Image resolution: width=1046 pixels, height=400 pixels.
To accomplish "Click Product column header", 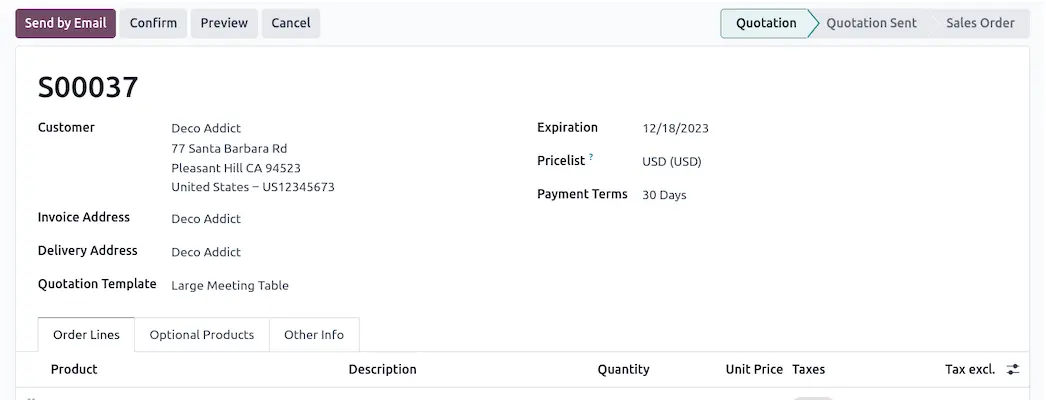I will [74, 369].
